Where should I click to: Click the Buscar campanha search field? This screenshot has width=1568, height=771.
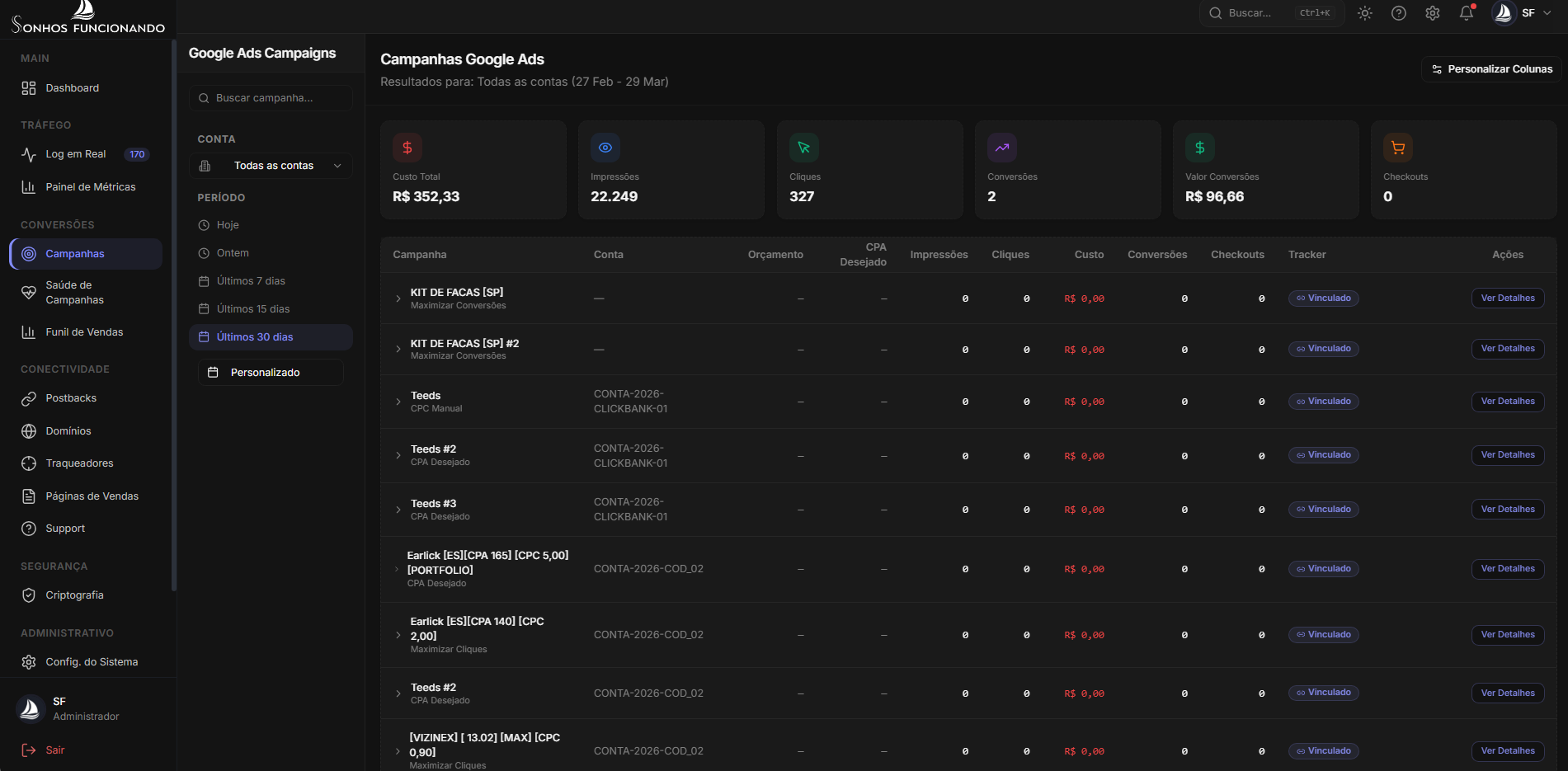click(x=271, y=98)
